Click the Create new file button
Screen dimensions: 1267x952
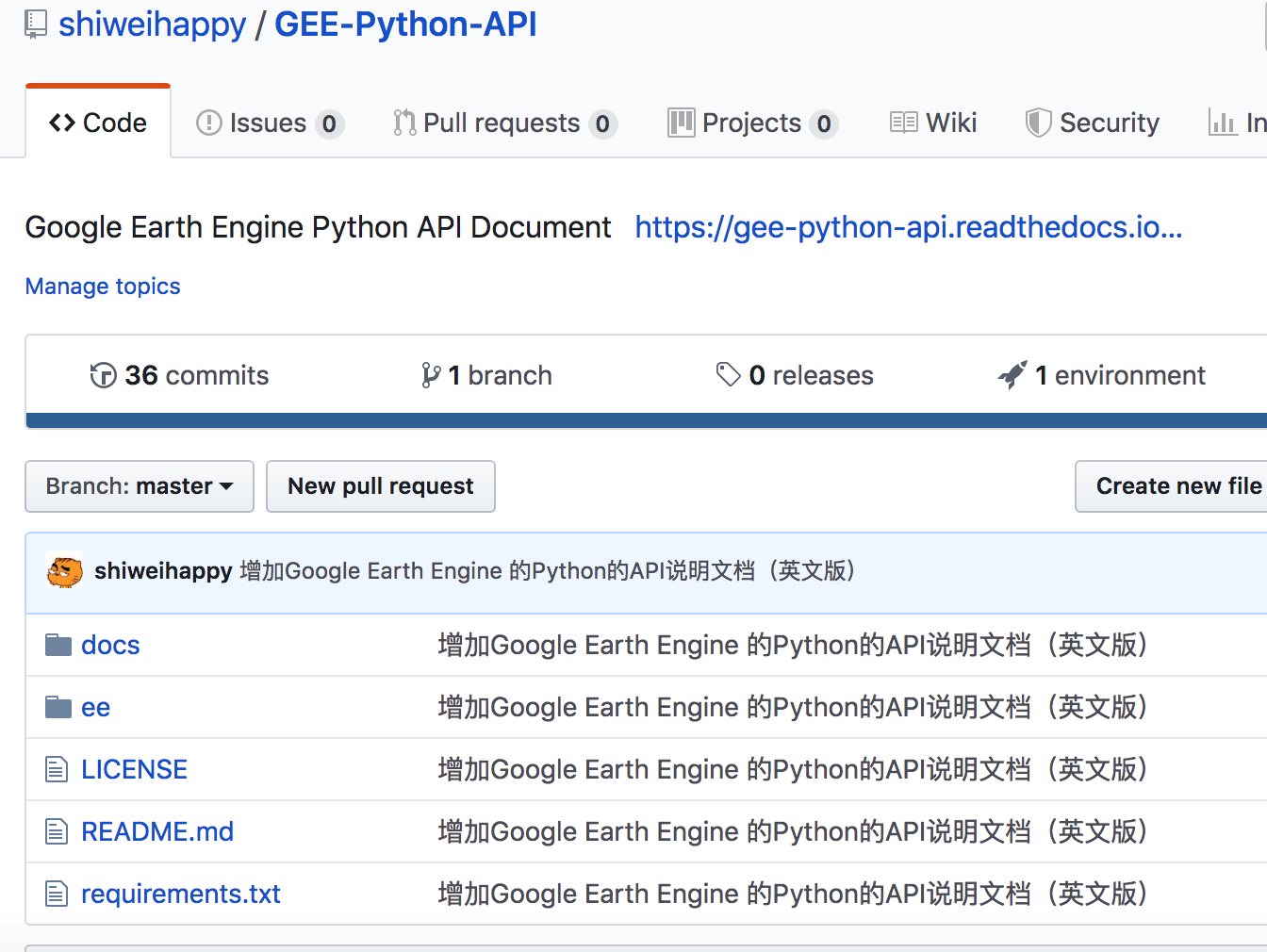[1177, 485]
